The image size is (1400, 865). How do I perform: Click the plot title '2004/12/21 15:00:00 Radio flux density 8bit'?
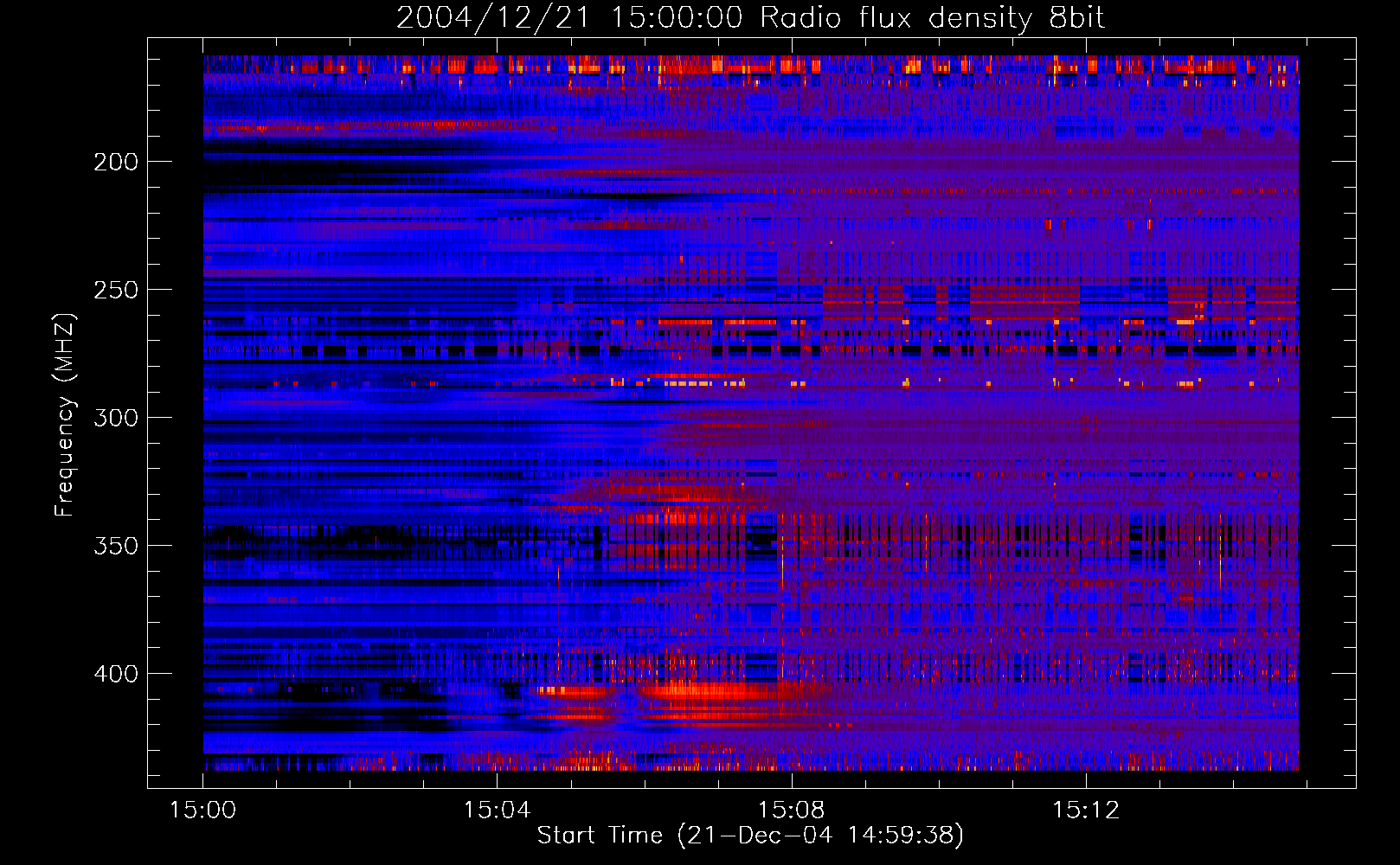750,18
